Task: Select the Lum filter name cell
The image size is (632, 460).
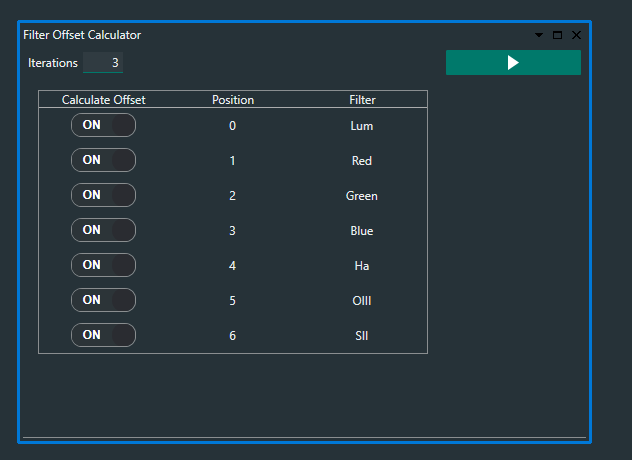Action: point(362,126)
